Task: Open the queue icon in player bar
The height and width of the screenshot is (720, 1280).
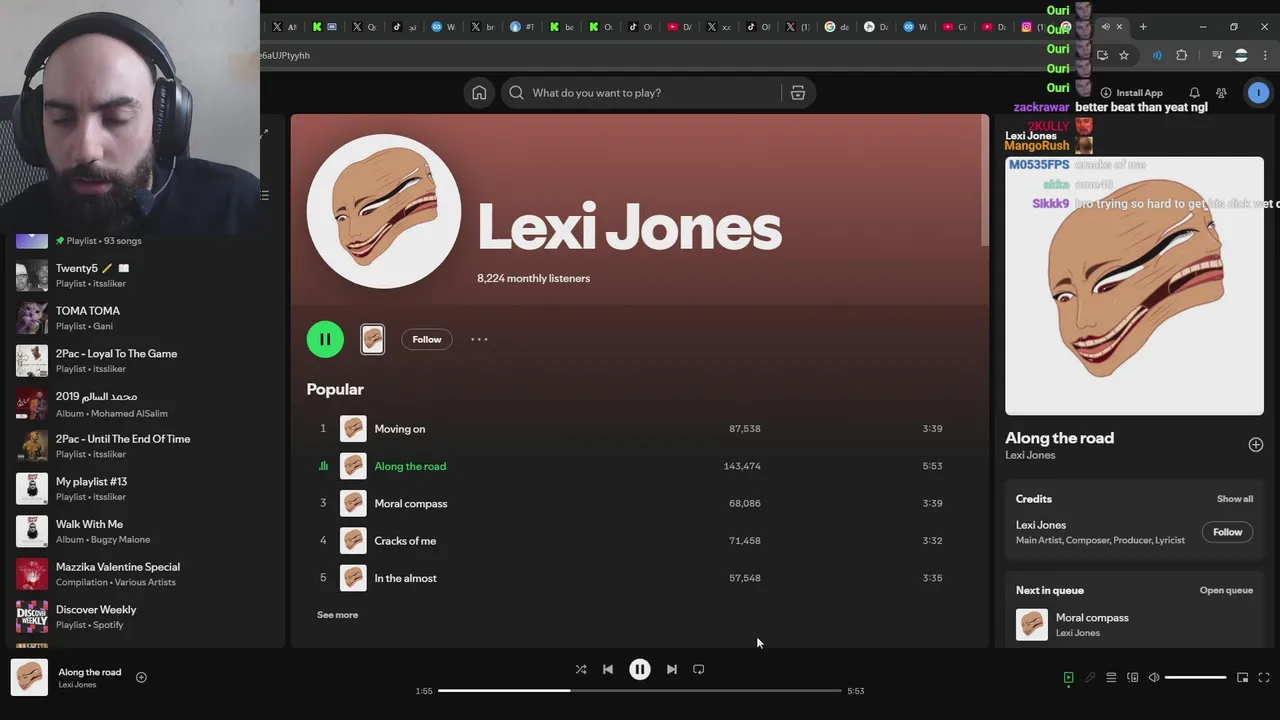Action: 1111,677
